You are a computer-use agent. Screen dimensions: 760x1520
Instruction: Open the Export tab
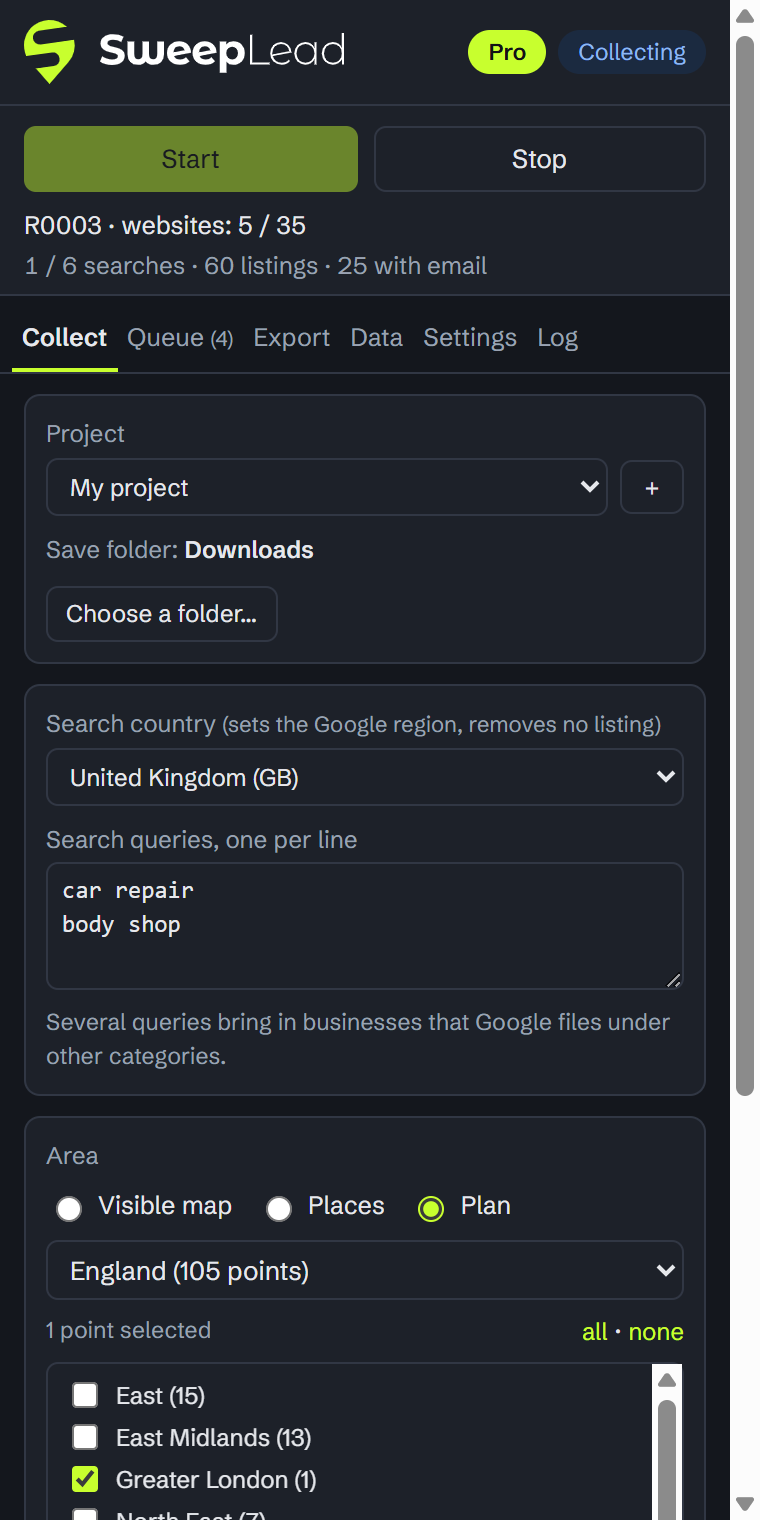tap(292, 338)
